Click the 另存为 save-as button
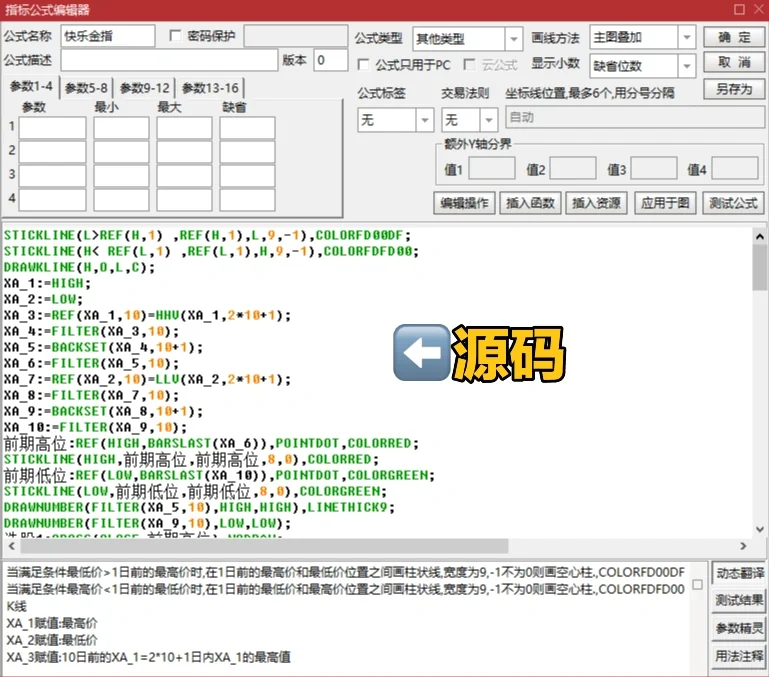 point(734,89)
